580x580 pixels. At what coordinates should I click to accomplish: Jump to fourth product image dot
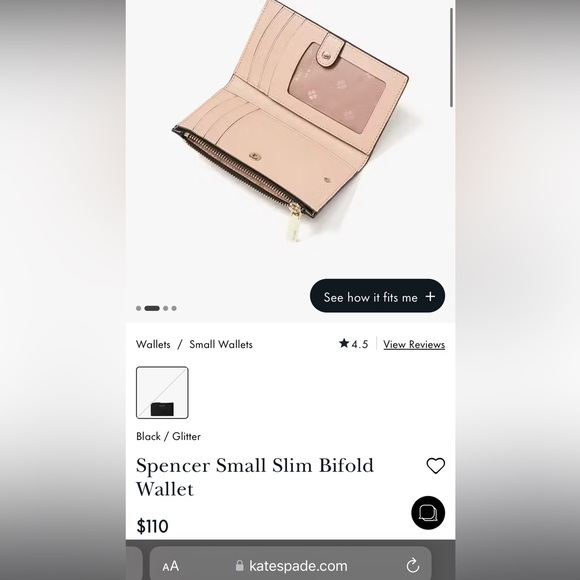[x=174, y=308]
